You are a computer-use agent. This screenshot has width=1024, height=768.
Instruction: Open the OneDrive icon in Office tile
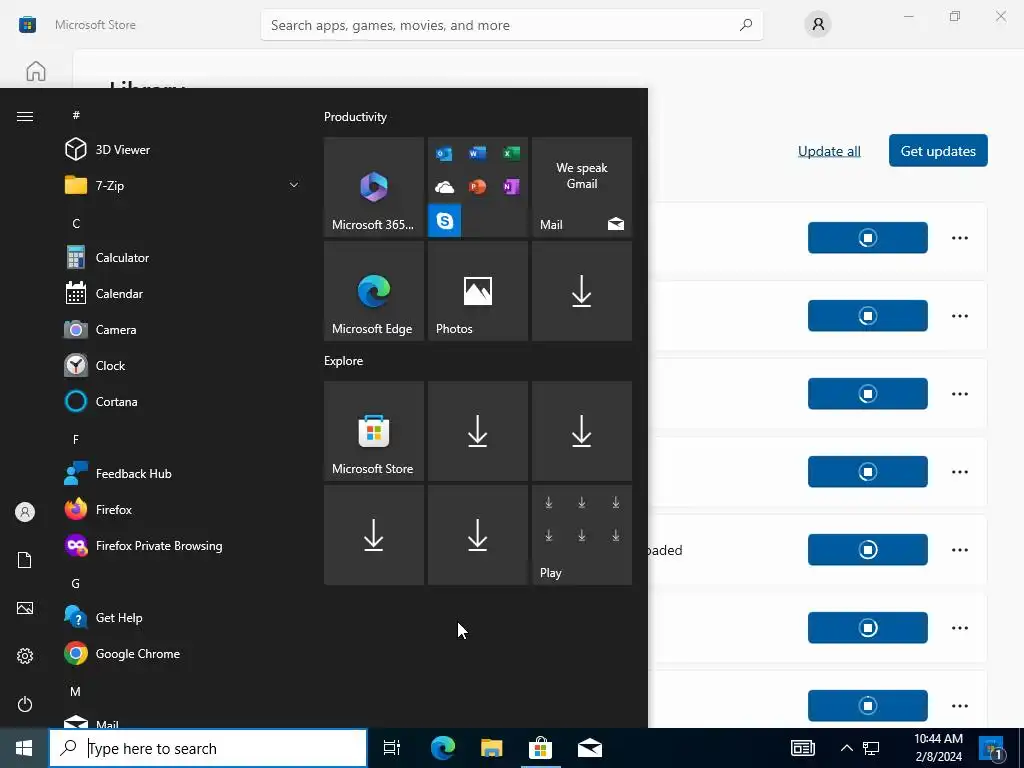click(444, 187)
